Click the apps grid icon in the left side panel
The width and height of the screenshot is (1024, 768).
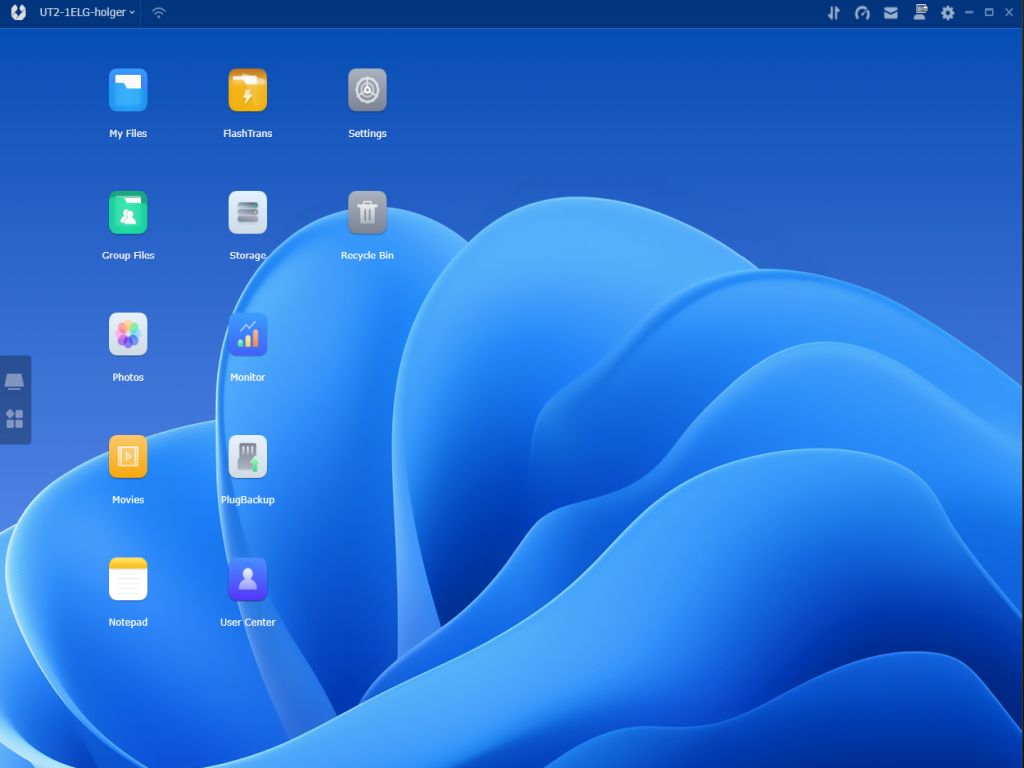(14, 419)
